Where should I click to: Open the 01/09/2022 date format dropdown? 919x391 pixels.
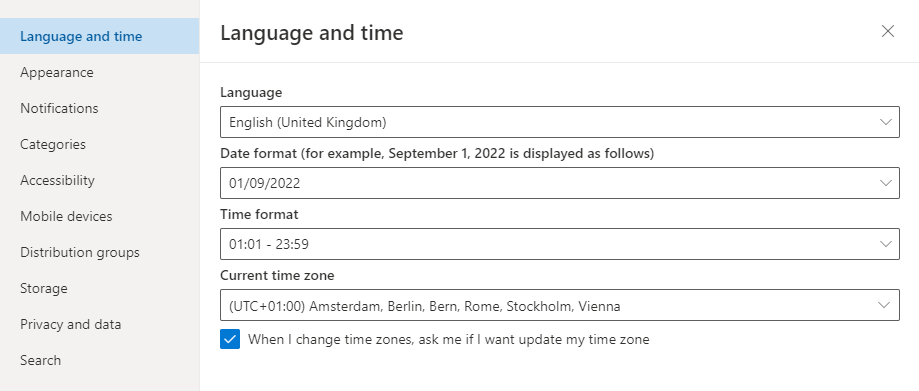point(560,183)
